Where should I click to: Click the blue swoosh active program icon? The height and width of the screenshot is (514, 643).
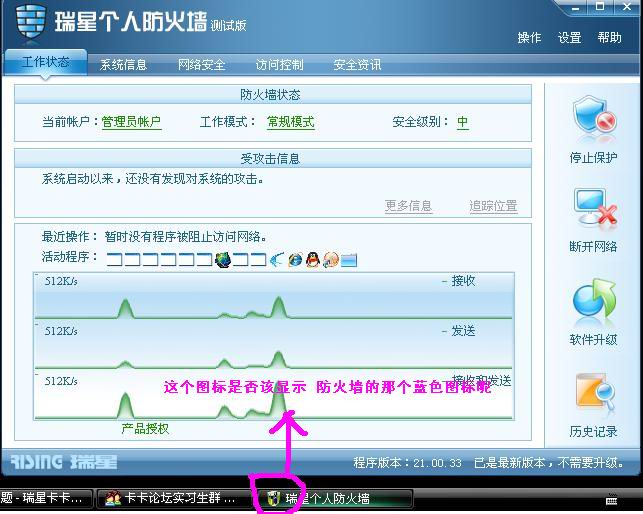pos(277,260)
